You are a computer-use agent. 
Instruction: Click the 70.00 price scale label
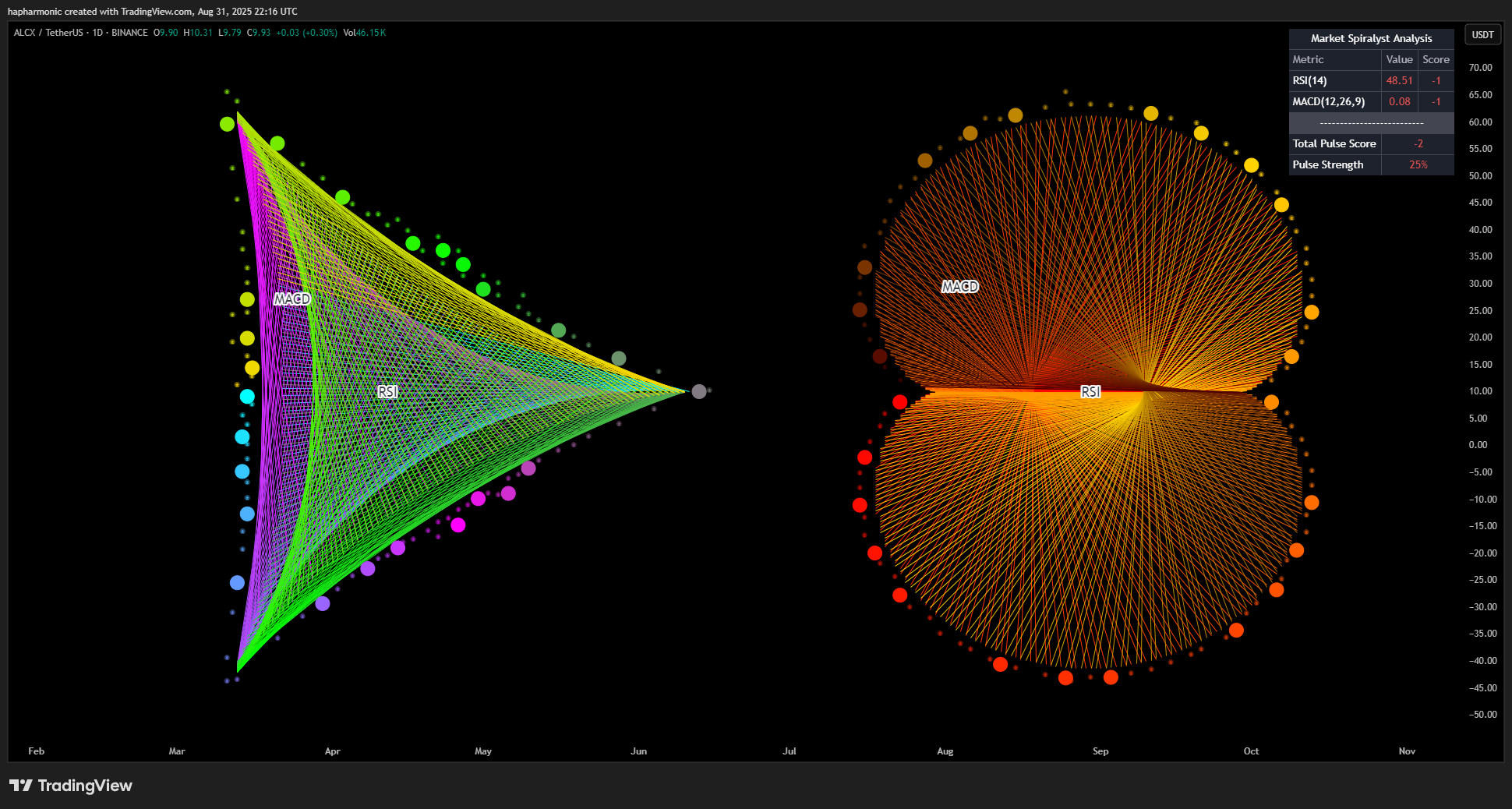1480,68
